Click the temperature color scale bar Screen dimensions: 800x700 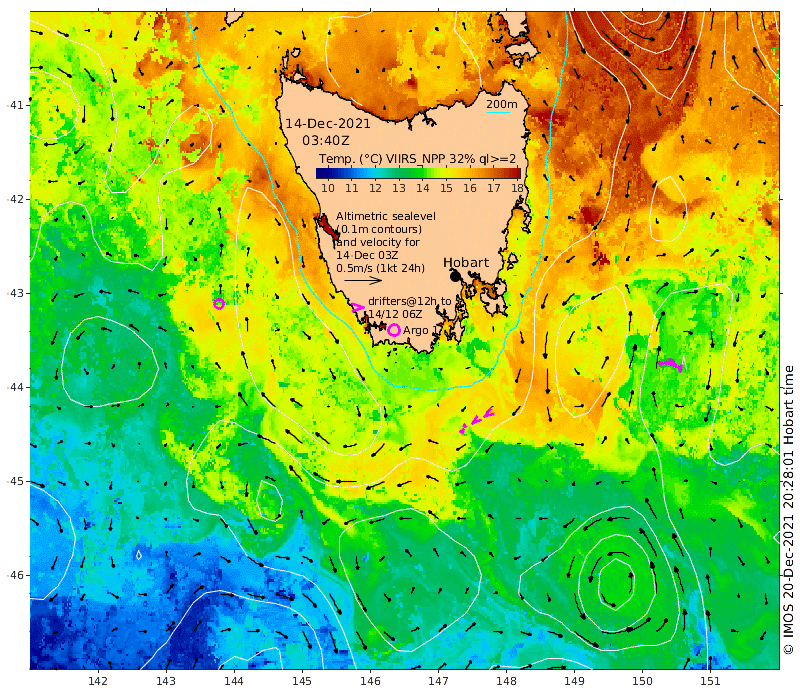pyautogui.click(x=418, y=173)
